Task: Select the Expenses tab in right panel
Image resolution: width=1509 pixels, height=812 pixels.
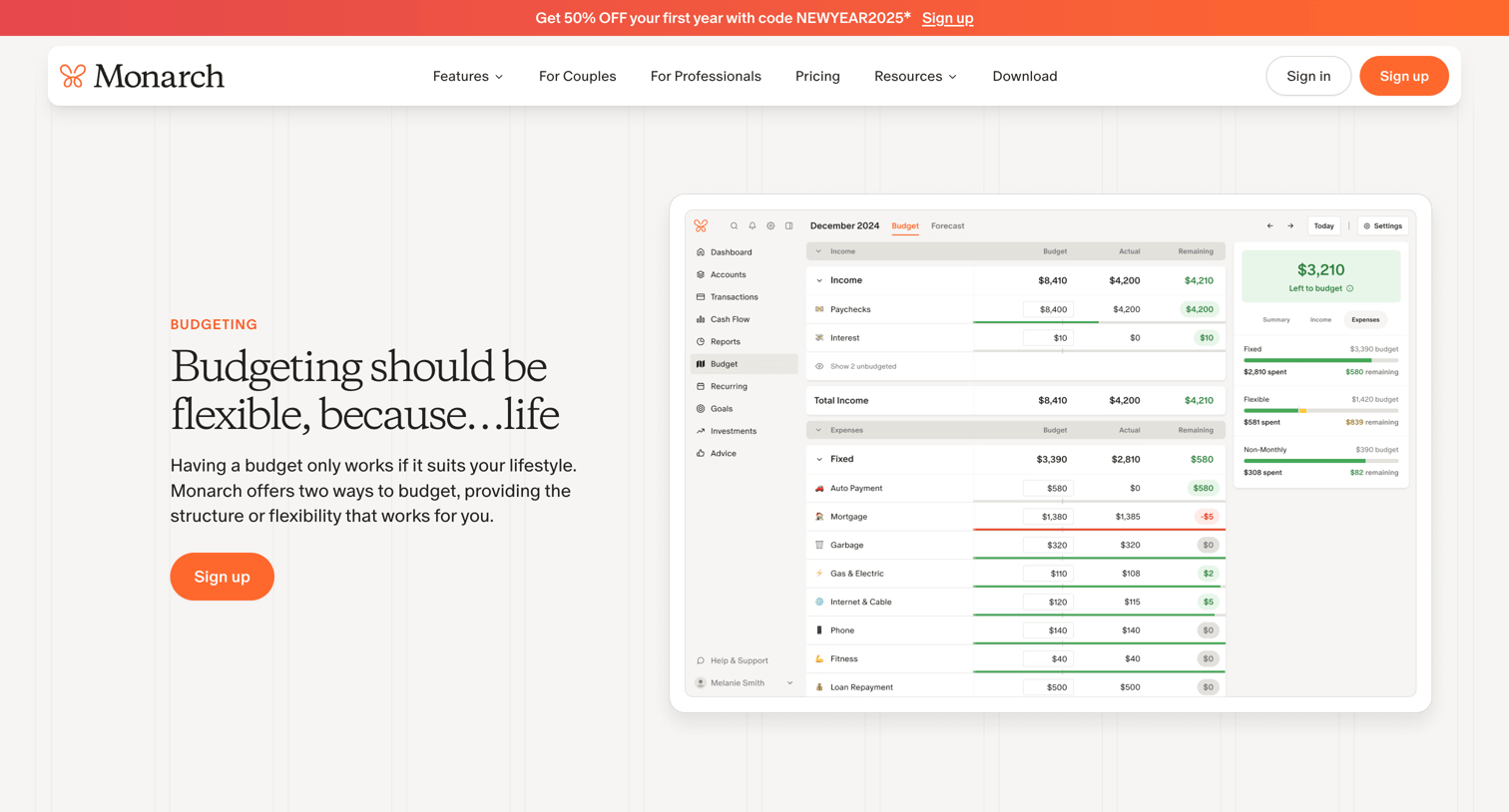Action: point(1365,320)
